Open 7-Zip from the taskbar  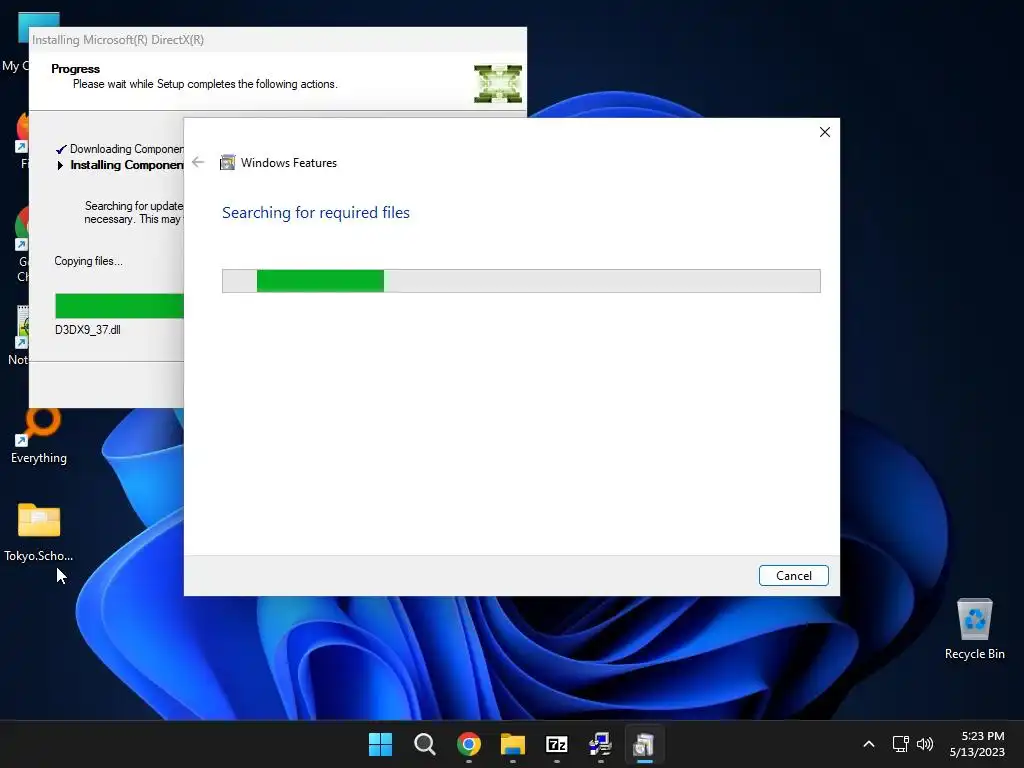click(x=556, y=744)
